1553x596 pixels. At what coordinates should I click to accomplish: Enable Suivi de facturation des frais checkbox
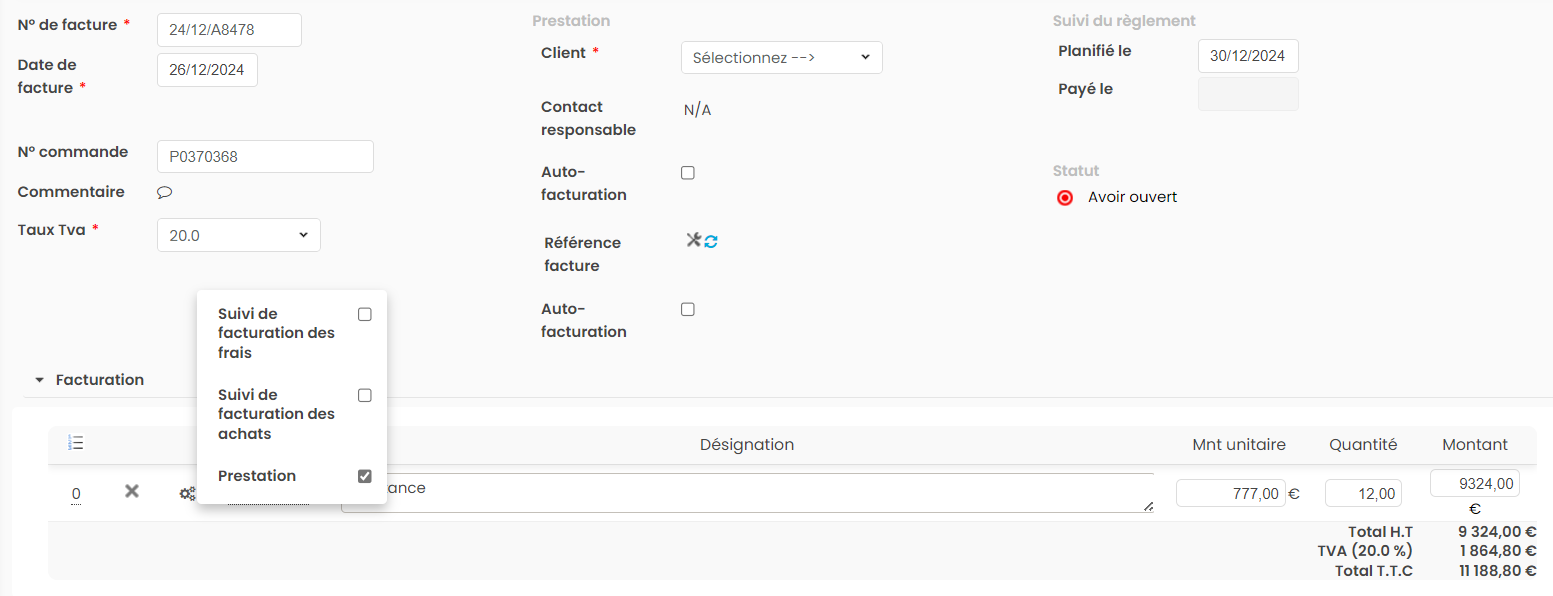(x=365, y=314)
